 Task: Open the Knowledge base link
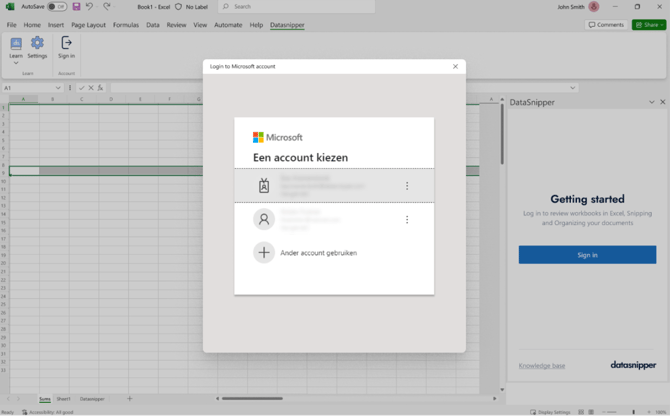pos(541,366)
